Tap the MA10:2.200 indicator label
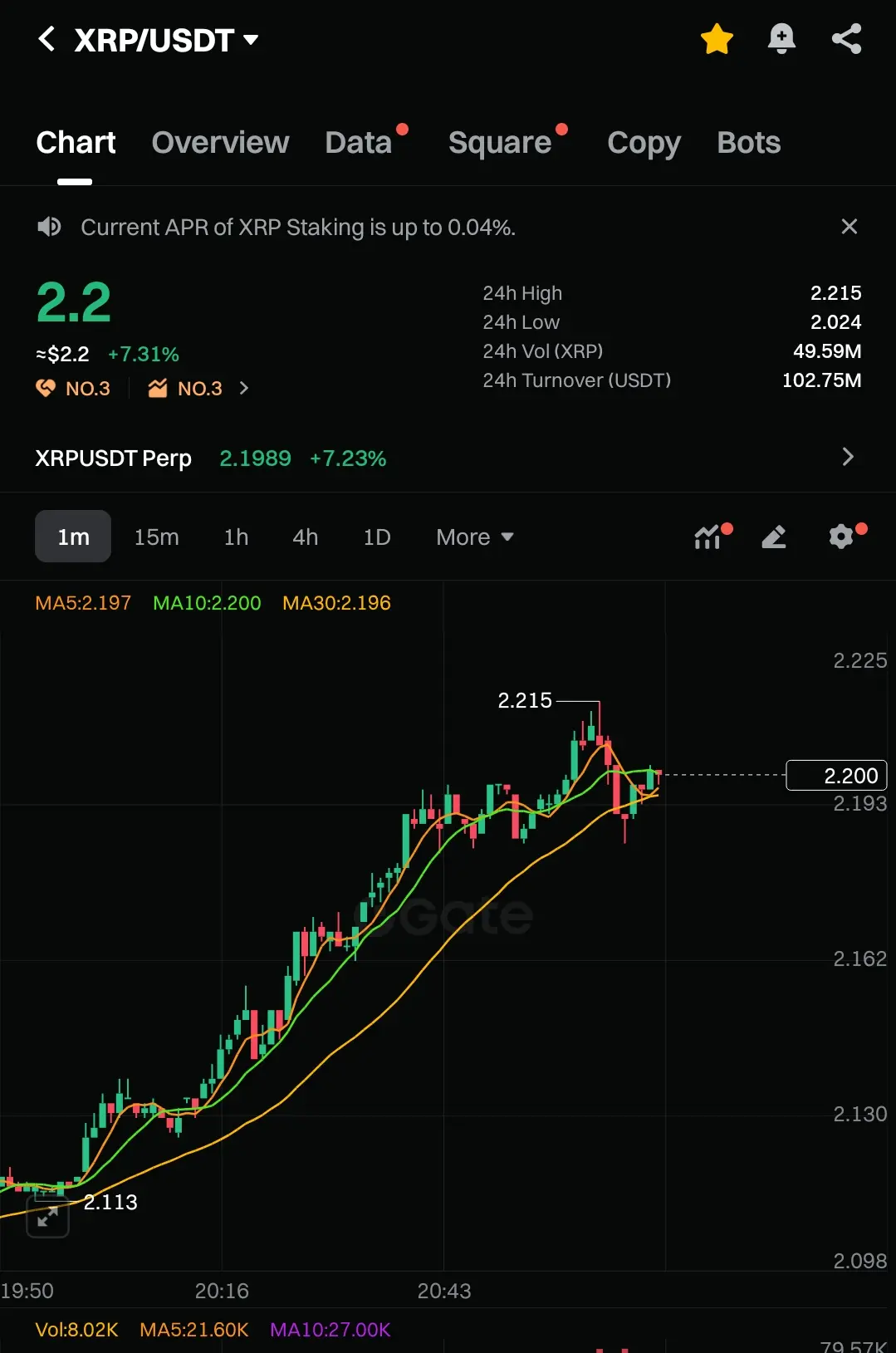 pos(207,603)
